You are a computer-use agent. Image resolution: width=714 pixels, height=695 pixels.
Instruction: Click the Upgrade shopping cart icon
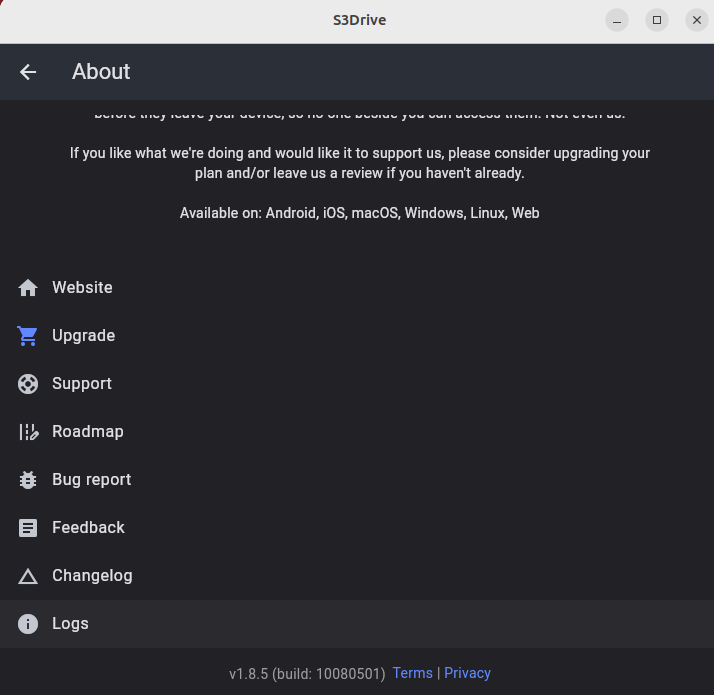click(x=28, y=336)
